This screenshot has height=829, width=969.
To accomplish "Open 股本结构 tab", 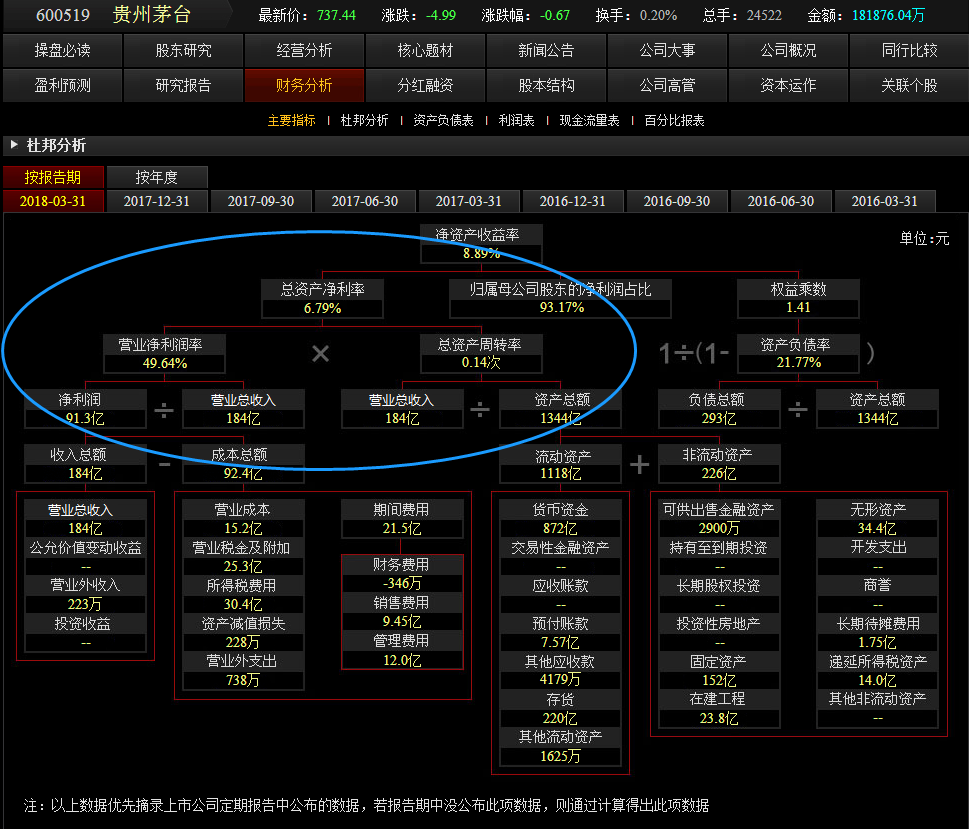I will 546,85.
